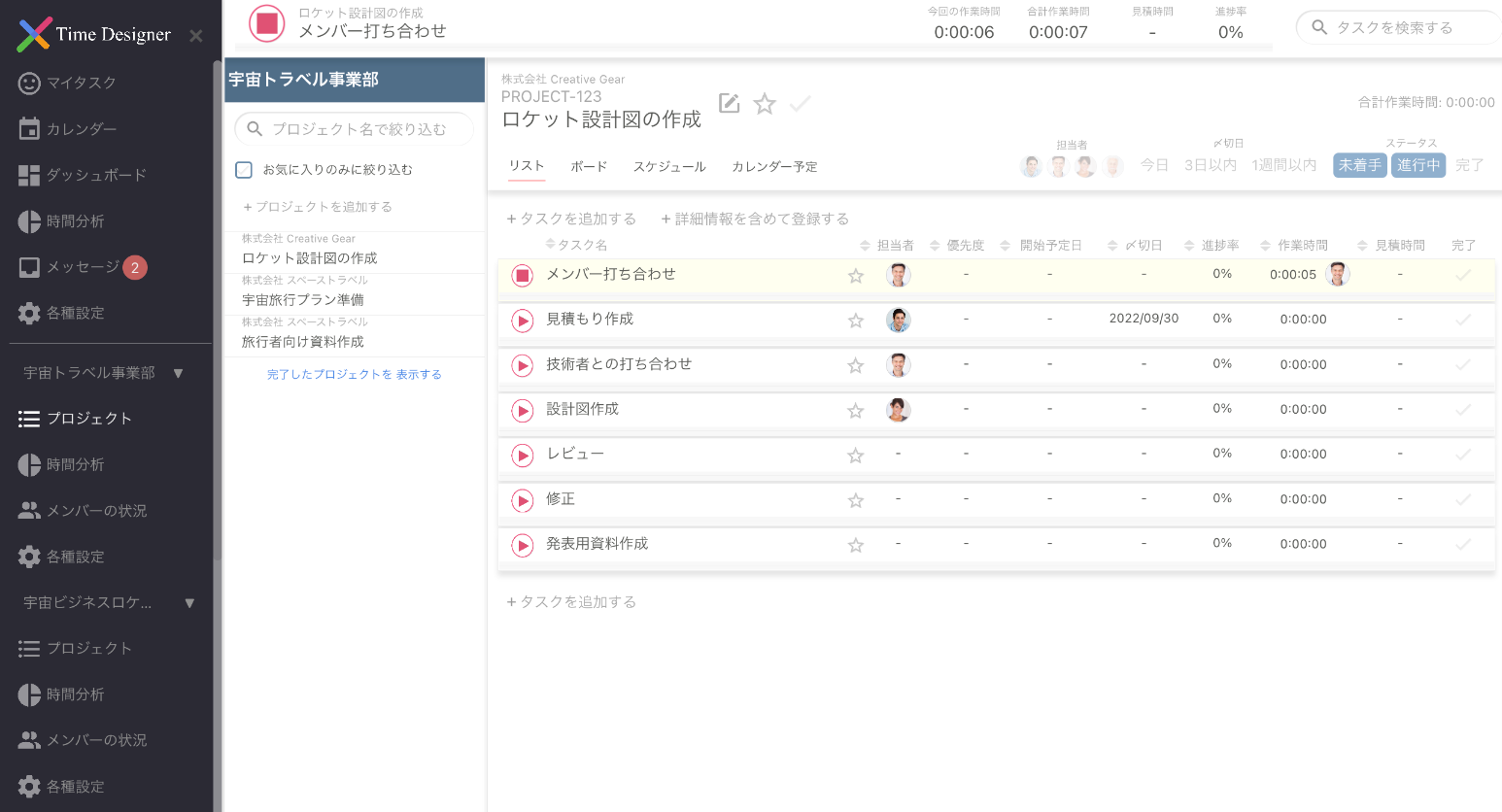Click 完了したプロジェクトを表示する link

(x=355, y=375)
